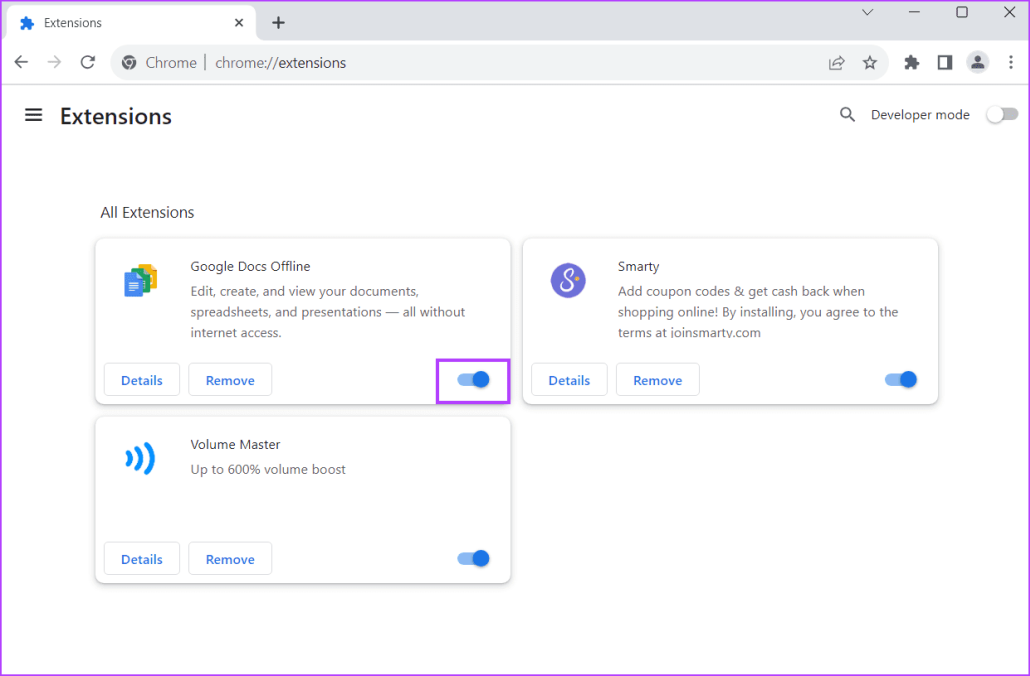This screenshot has height=676, width=1030.
Task: Disable the Google Docs Offline extension
Action: pyautogui.click(x=473, y=380)
